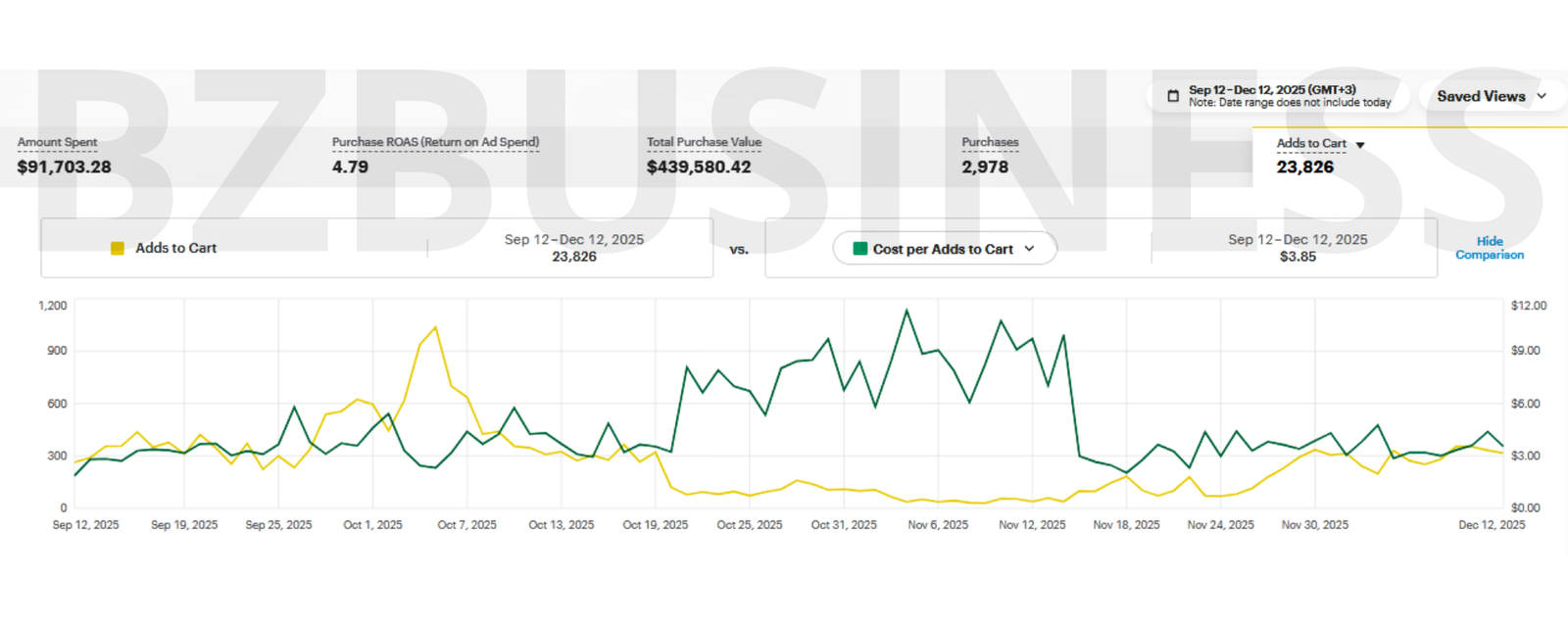Switch to the Total Purchase Value metric
Screen dimensions: 1568x627
pos(703,156)
